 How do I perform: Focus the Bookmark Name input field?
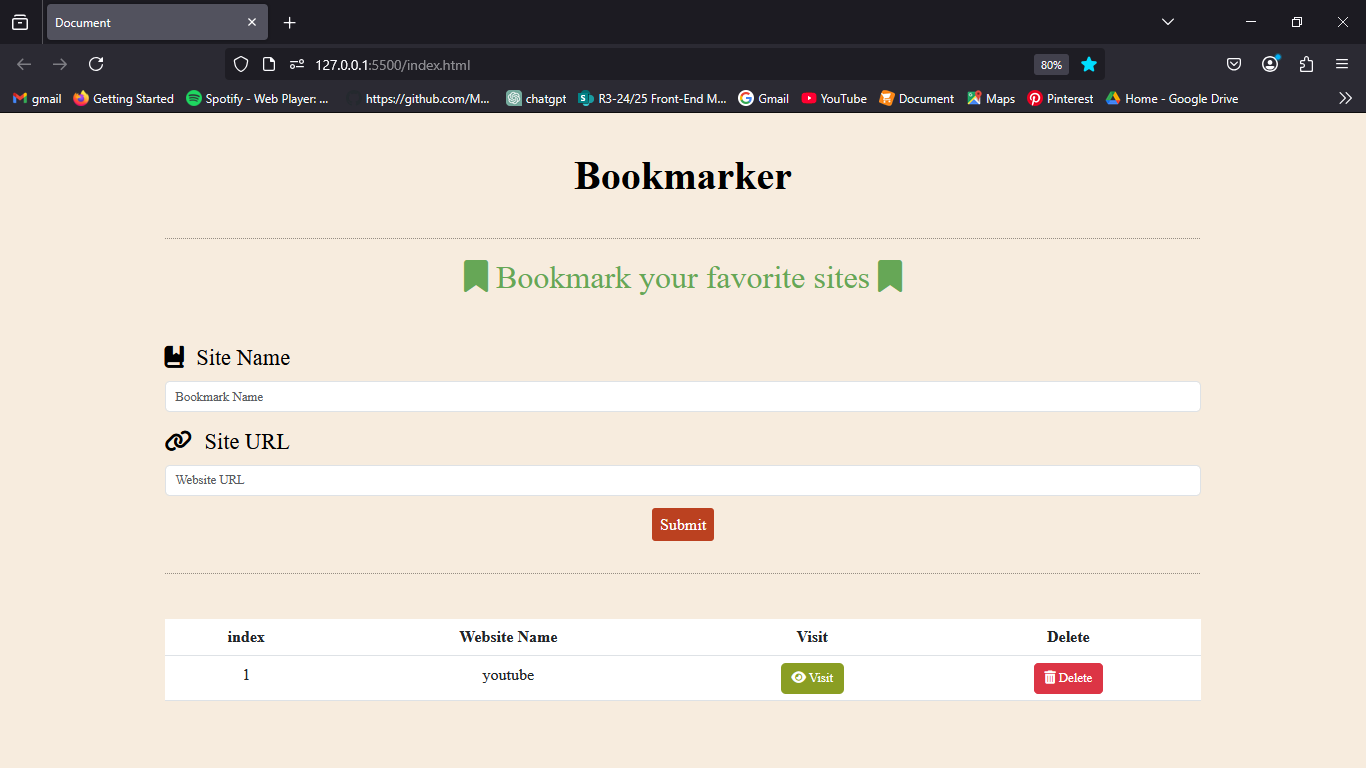tap(683, 396)
